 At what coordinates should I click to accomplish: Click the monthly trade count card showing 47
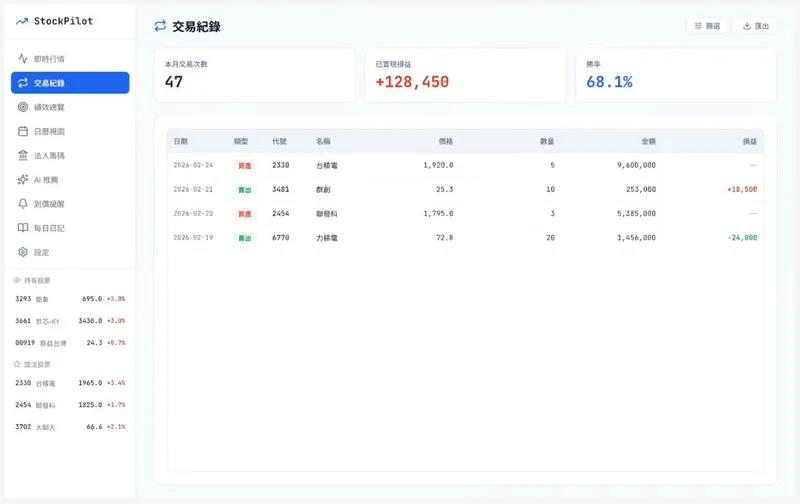255,75
